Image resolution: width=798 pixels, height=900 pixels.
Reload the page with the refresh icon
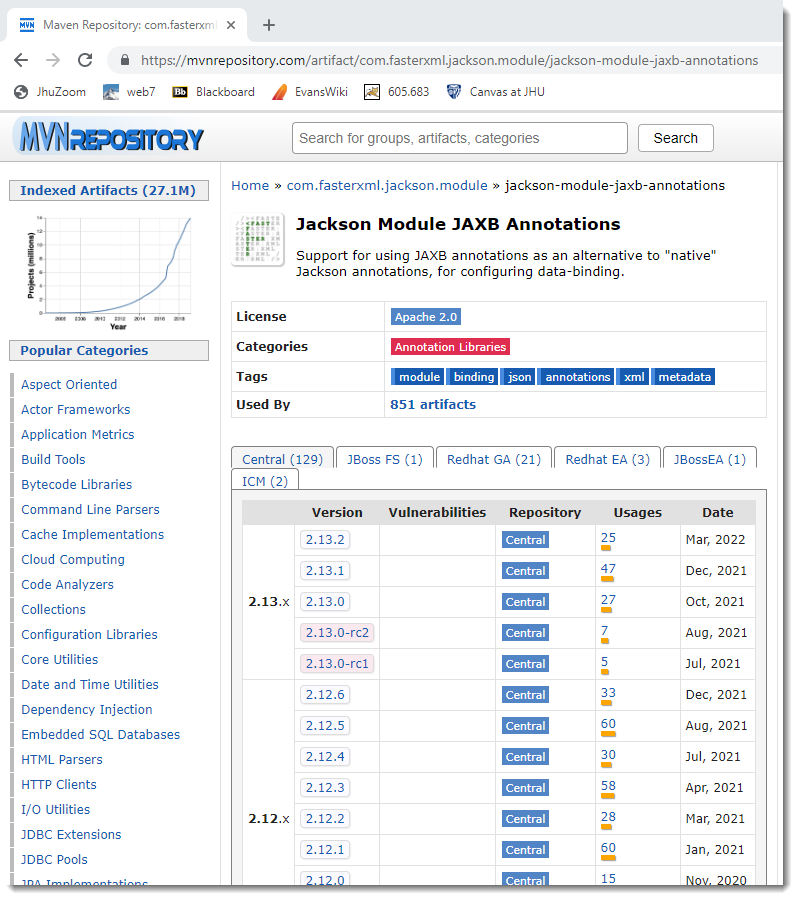tap(85, 60)
